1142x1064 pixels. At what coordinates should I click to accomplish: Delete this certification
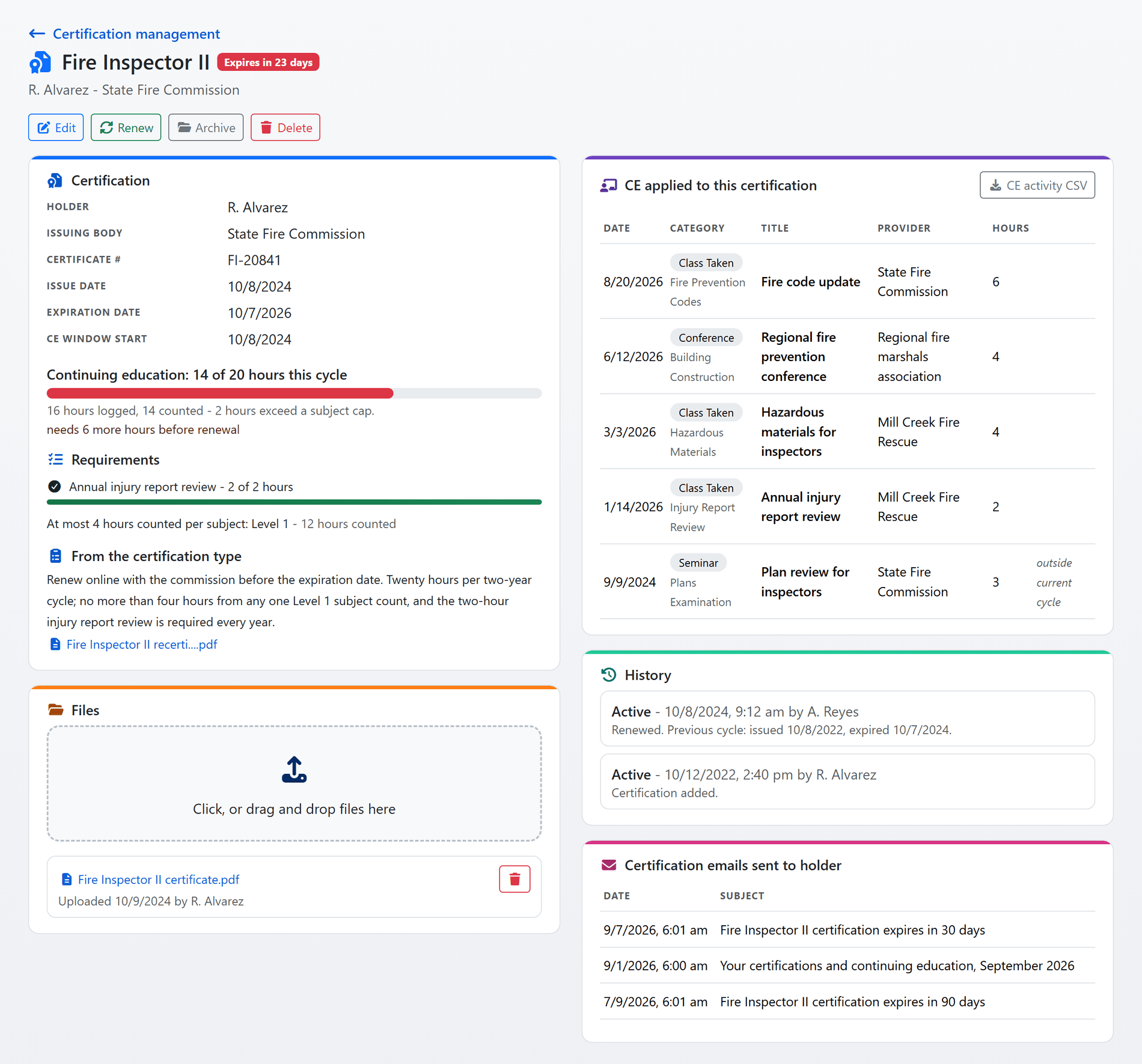coord(285,127)
